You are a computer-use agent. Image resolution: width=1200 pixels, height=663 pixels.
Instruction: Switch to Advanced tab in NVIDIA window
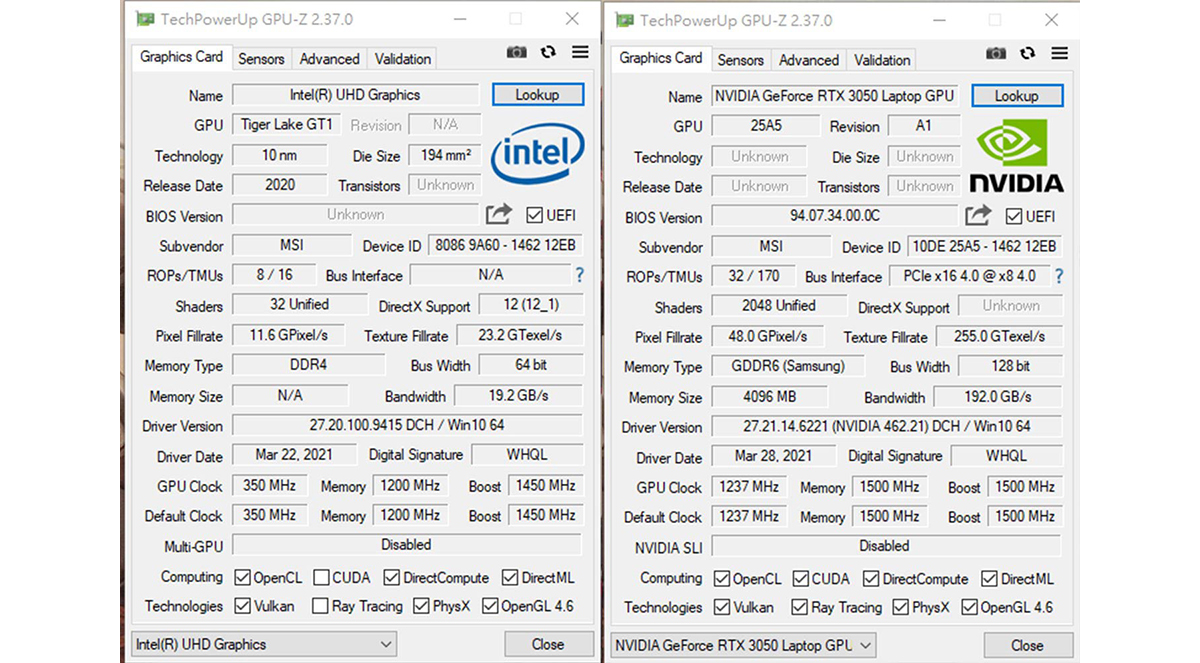tap(809, 60)
